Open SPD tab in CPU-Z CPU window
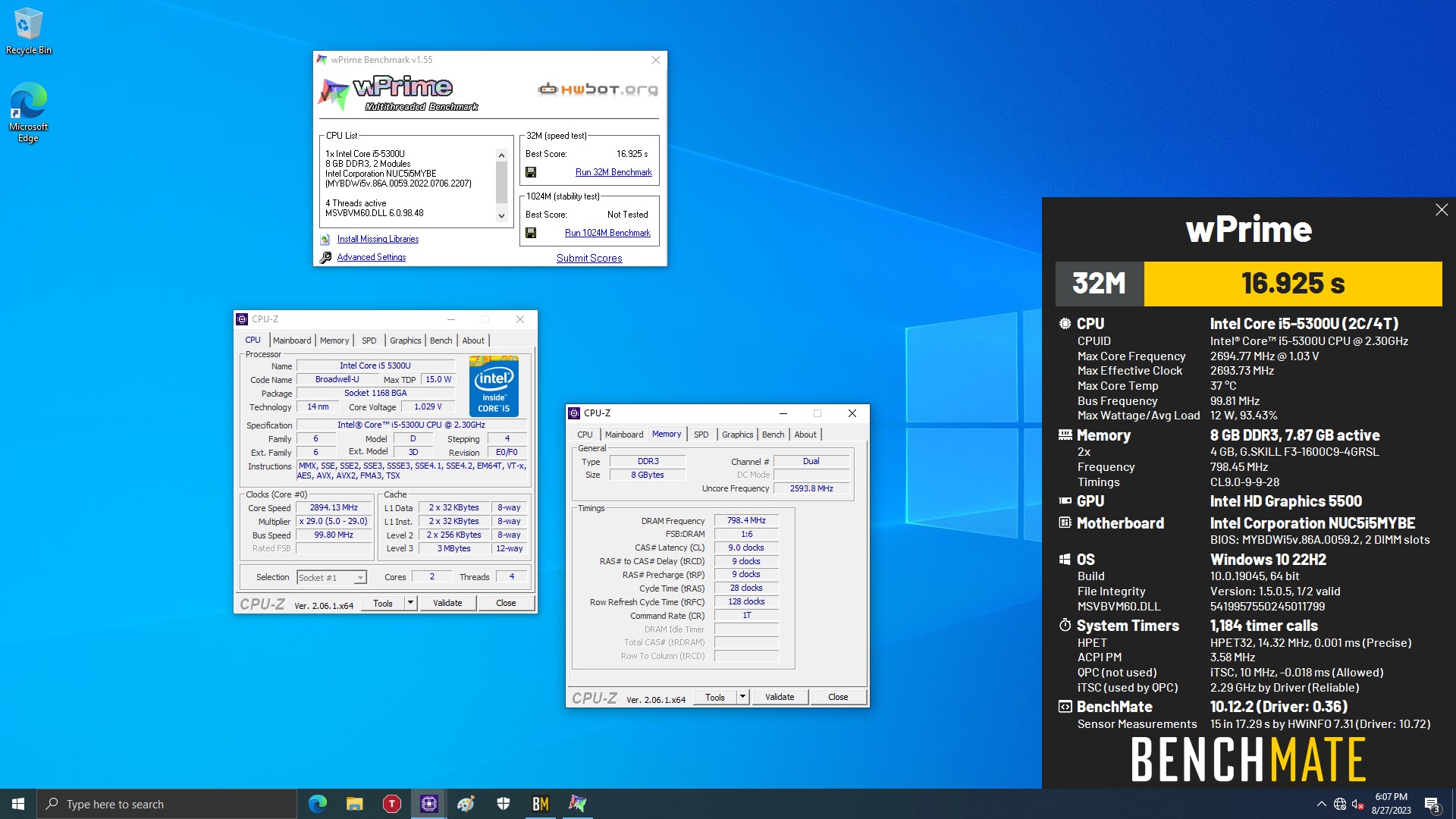1456x819 pixels. (x=369, y=340)
